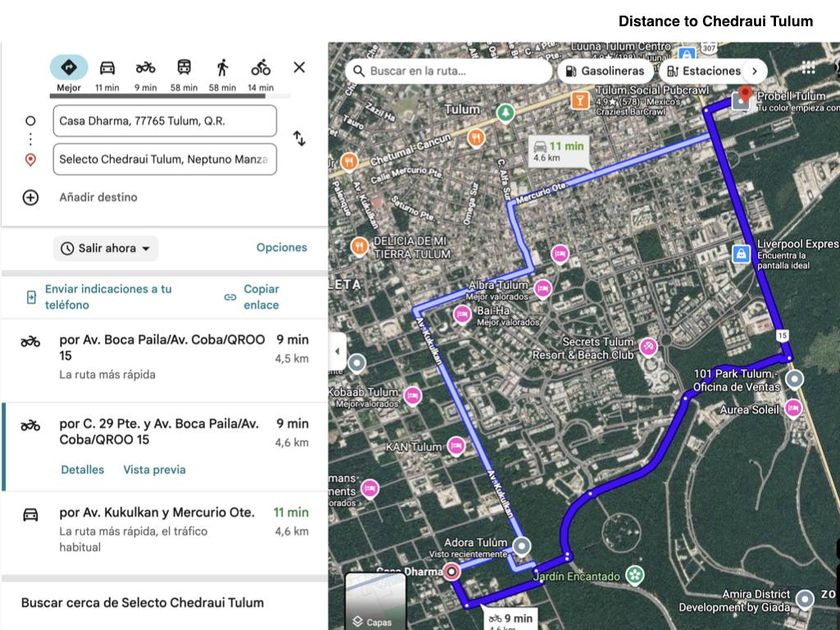Click Buscar en la ruta search field
Image resolution: width=840 pixels, height=630 pixels.
(x=449, y=71)
